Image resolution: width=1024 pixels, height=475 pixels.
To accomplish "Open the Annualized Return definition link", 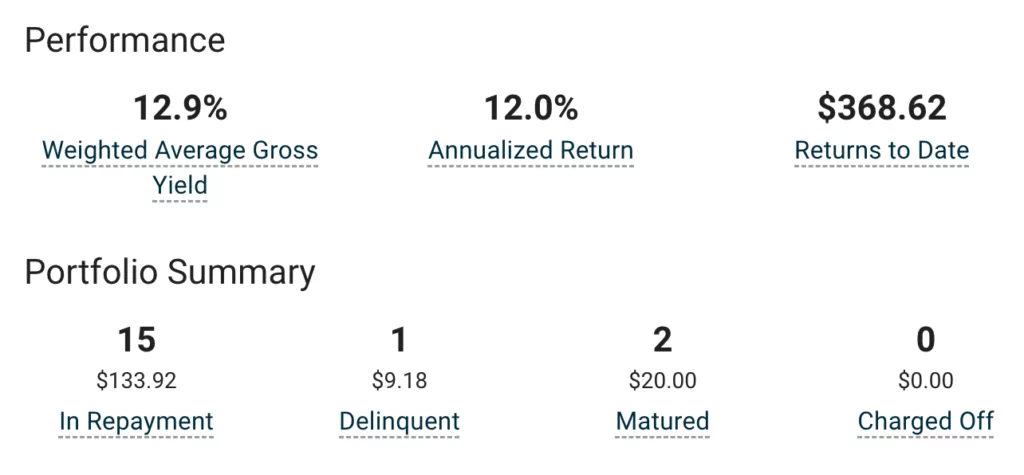I will tap(531, 151).
